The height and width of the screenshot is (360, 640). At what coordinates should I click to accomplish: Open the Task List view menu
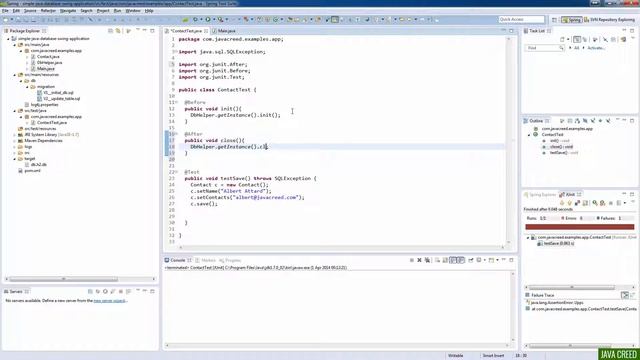633,38
